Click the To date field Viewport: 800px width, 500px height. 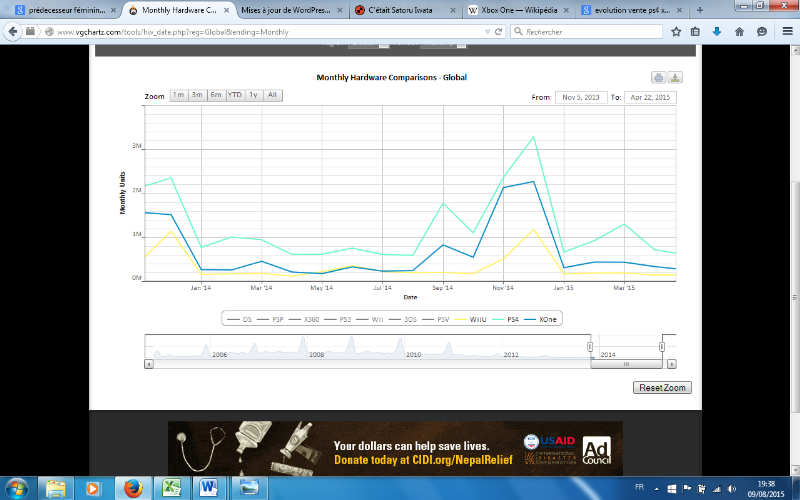click(650, 97)
